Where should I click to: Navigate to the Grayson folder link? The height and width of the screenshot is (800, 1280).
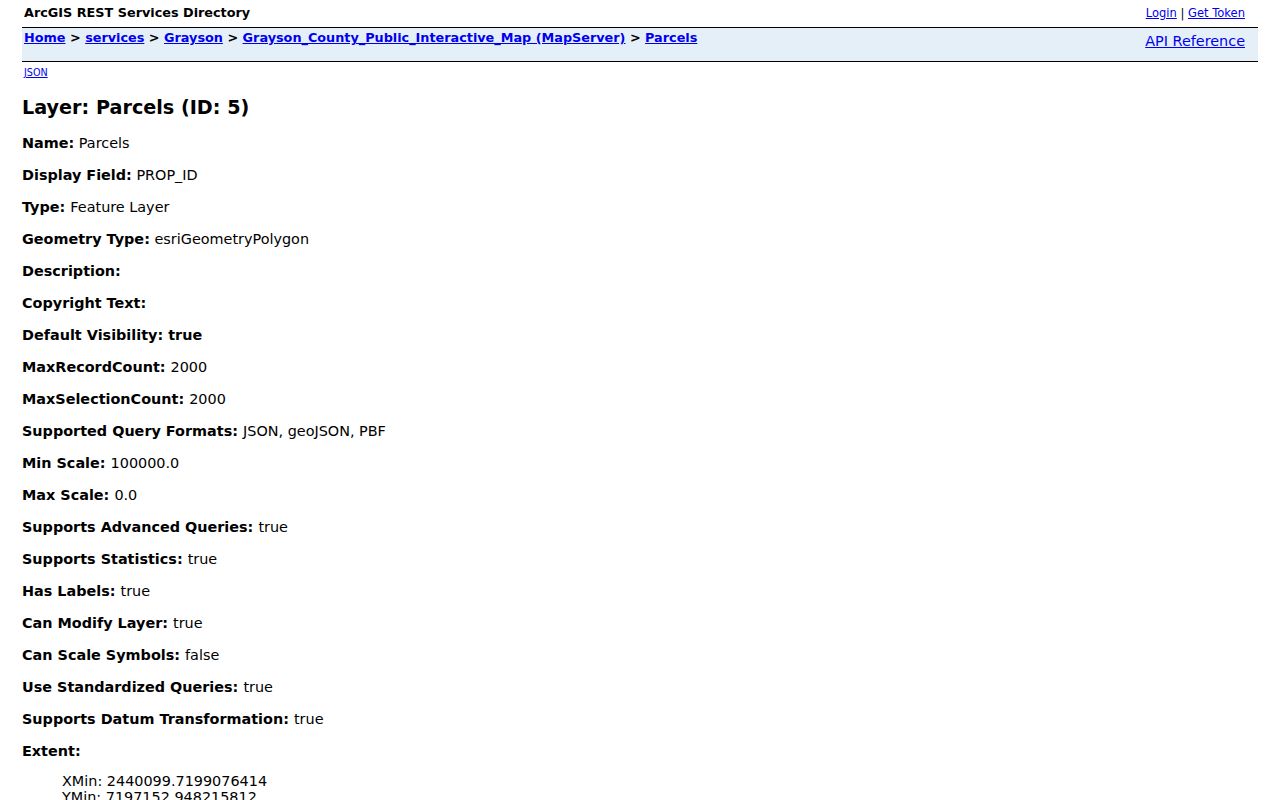point(193,38)
